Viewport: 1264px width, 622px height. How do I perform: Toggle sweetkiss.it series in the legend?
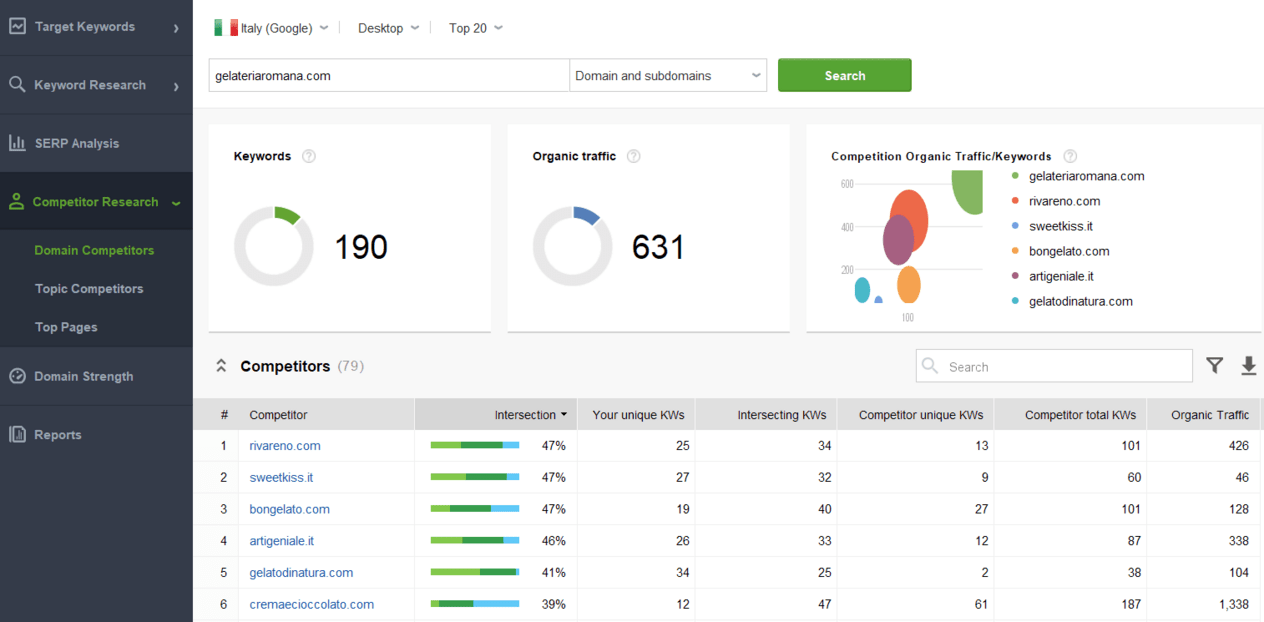coord(1058,225)
